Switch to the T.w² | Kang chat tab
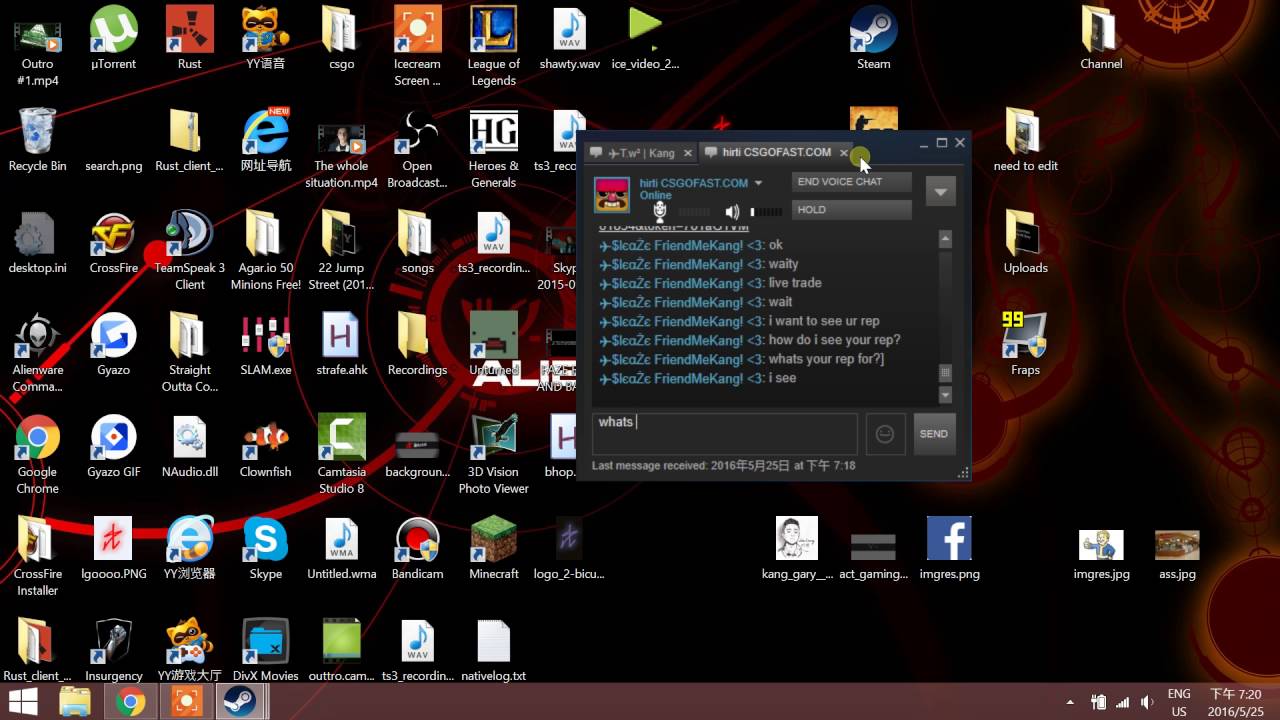 [640, 153]
